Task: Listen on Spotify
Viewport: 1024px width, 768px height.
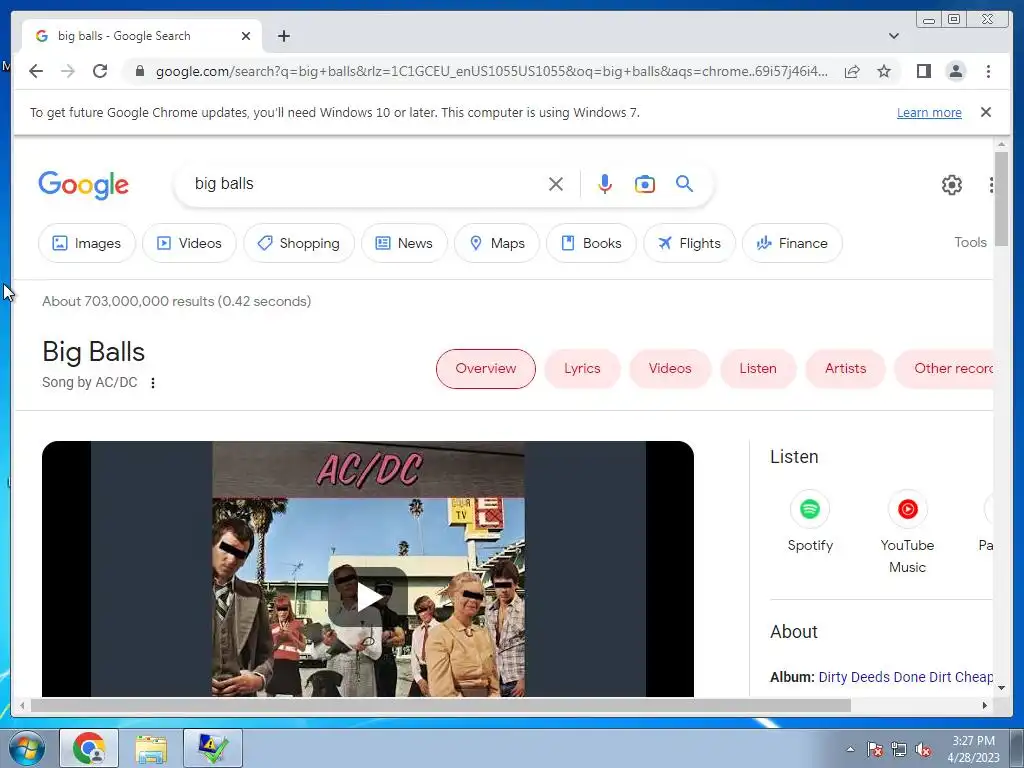Action: click(810, 522)
